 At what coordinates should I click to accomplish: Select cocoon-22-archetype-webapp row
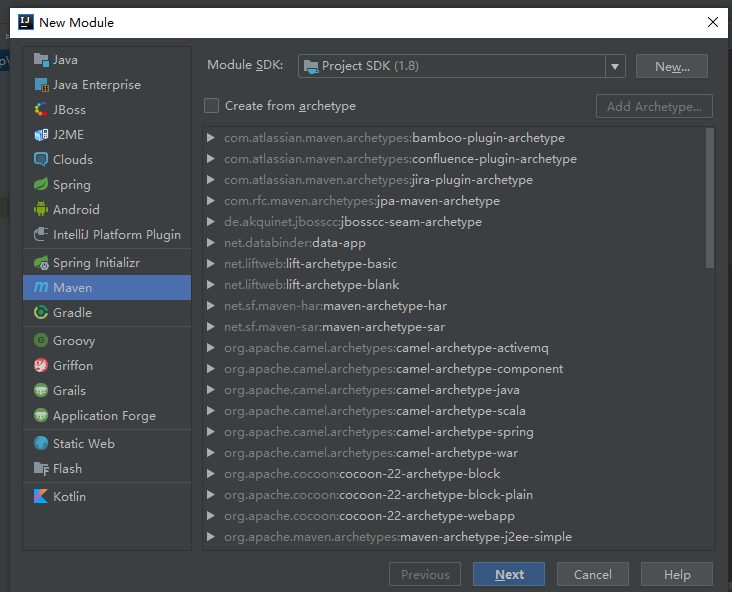(x=454, y=516)
